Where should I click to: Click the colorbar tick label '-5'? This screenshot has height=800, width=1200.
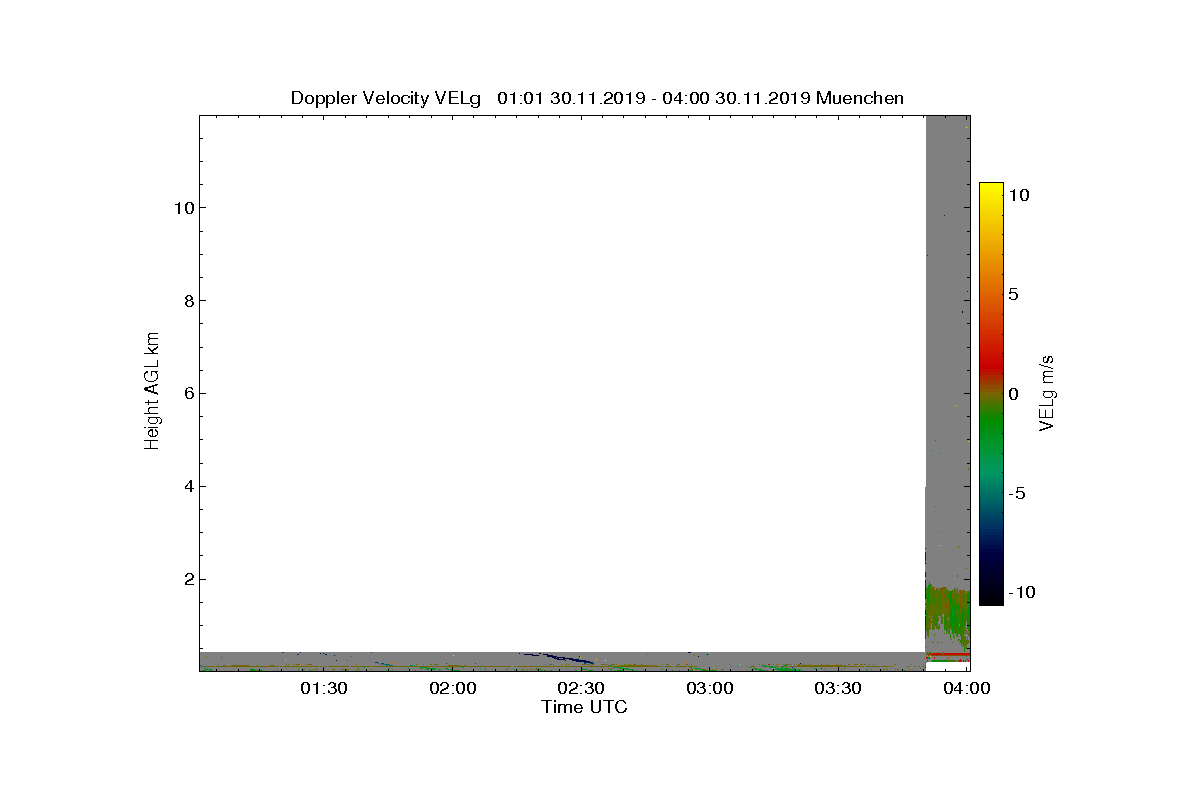[x=1018, y=494]
